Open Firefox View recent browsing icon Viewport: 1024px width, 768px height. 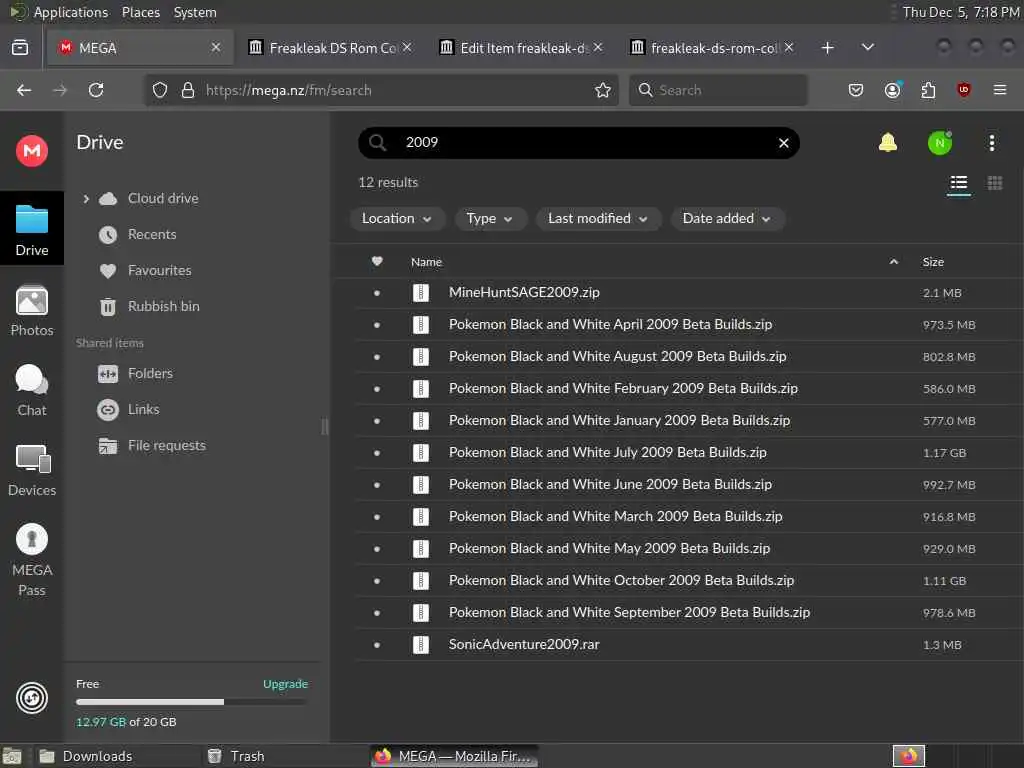tap(20, 48)
